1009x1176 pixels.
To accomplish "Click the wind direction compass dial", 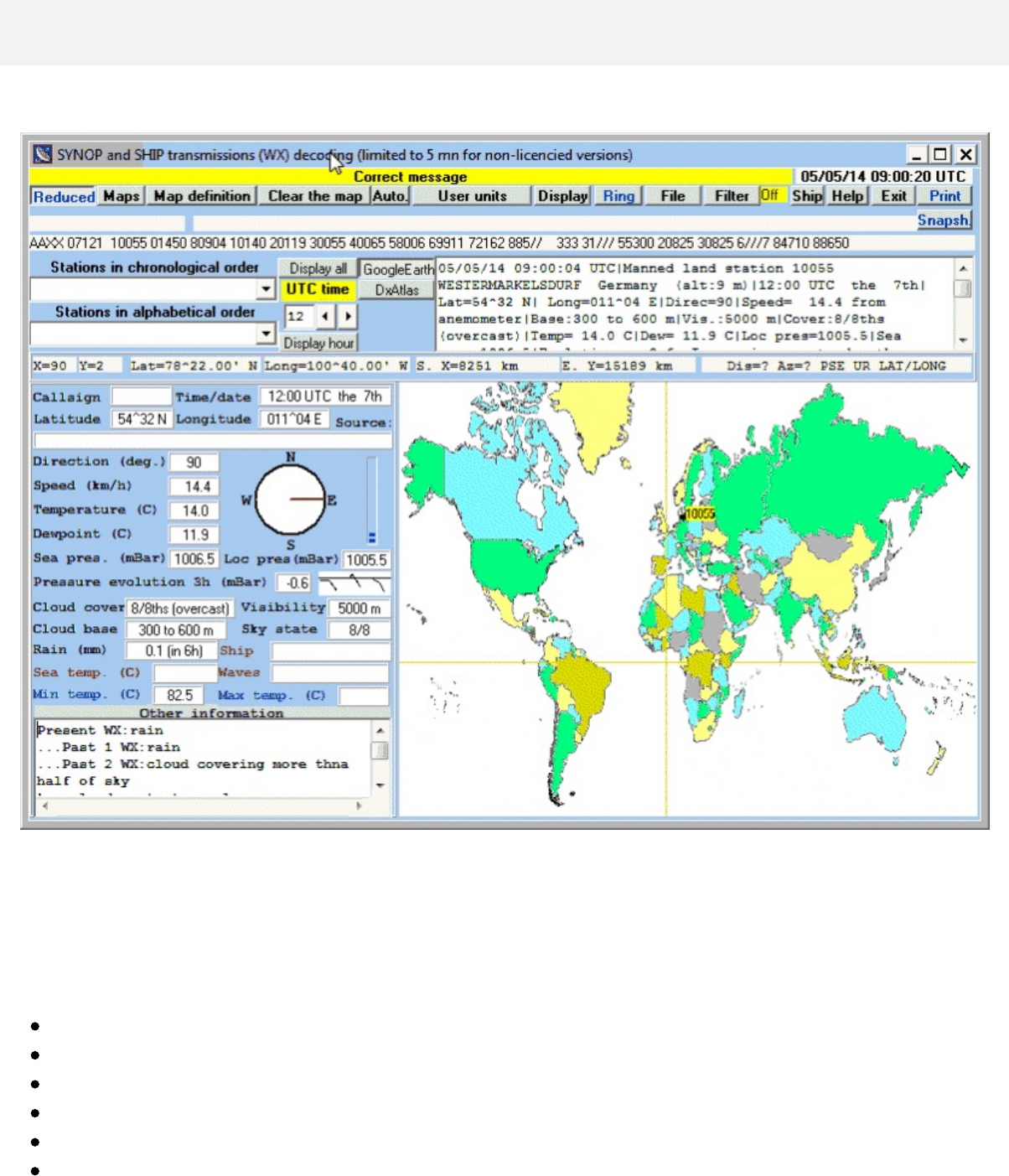I will (x=290, y=500).
